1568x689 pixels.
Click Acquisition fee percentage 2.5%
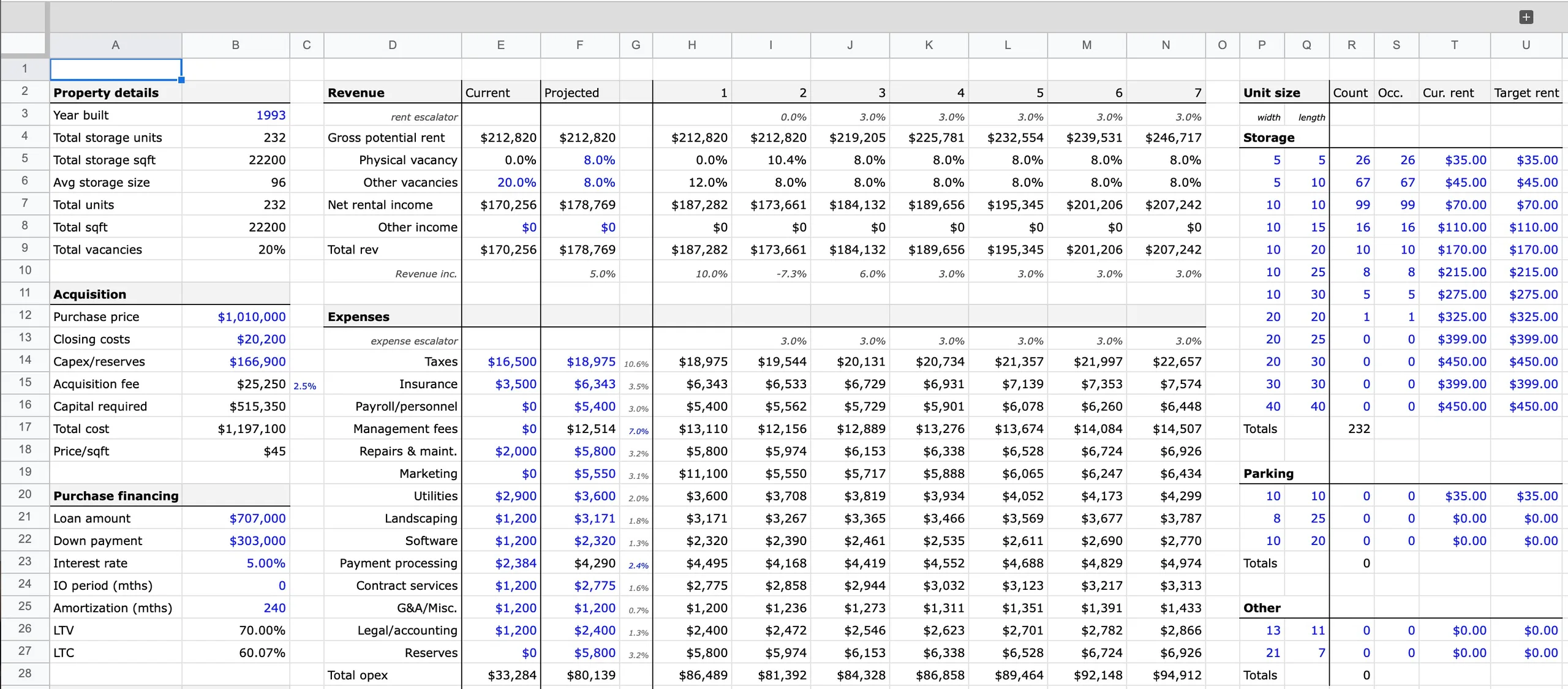[305, 386]
